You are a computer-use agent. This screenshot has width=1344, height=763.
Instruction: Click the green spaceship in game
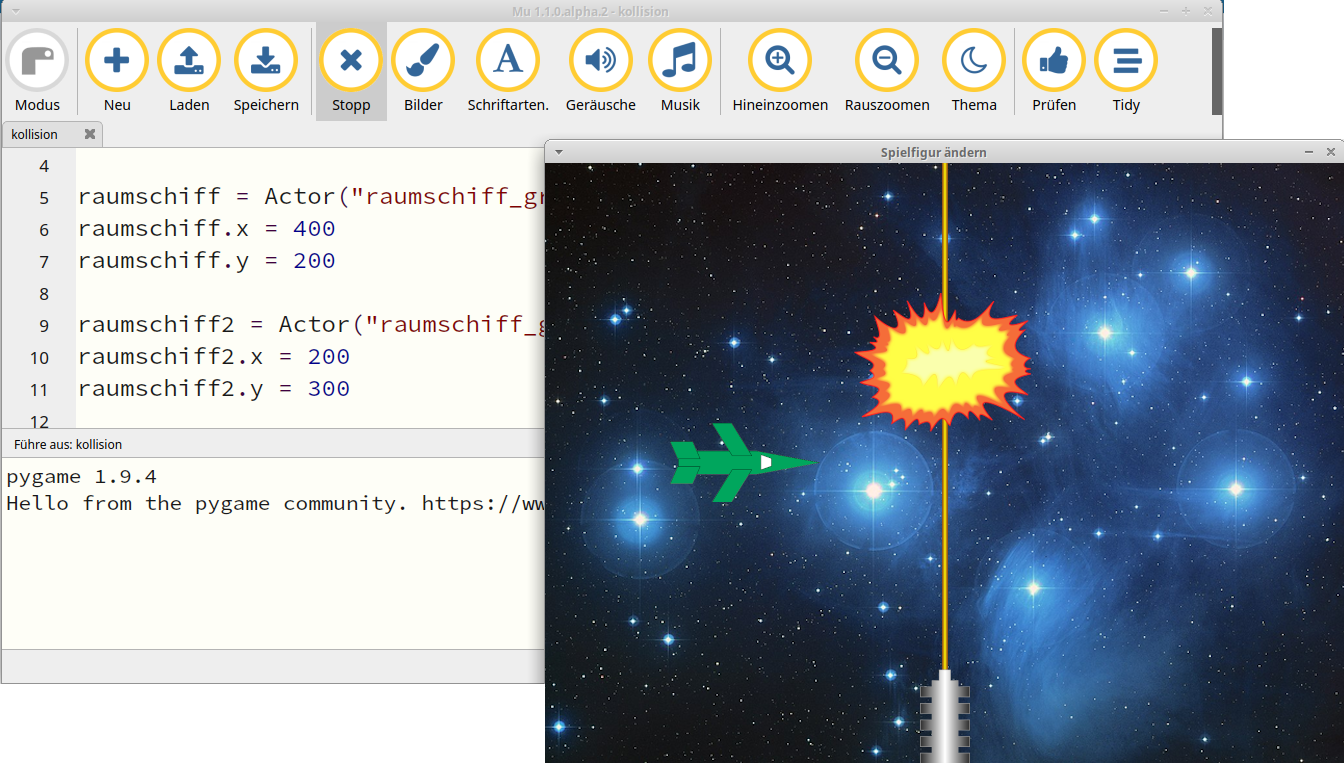[736, 463]
